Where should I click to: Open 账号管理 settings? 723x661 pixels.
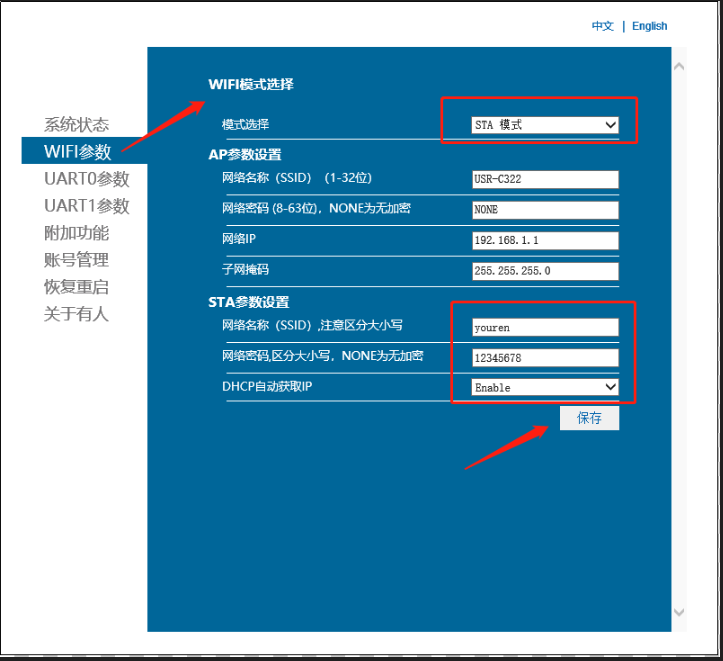click(x=76, y=260)
